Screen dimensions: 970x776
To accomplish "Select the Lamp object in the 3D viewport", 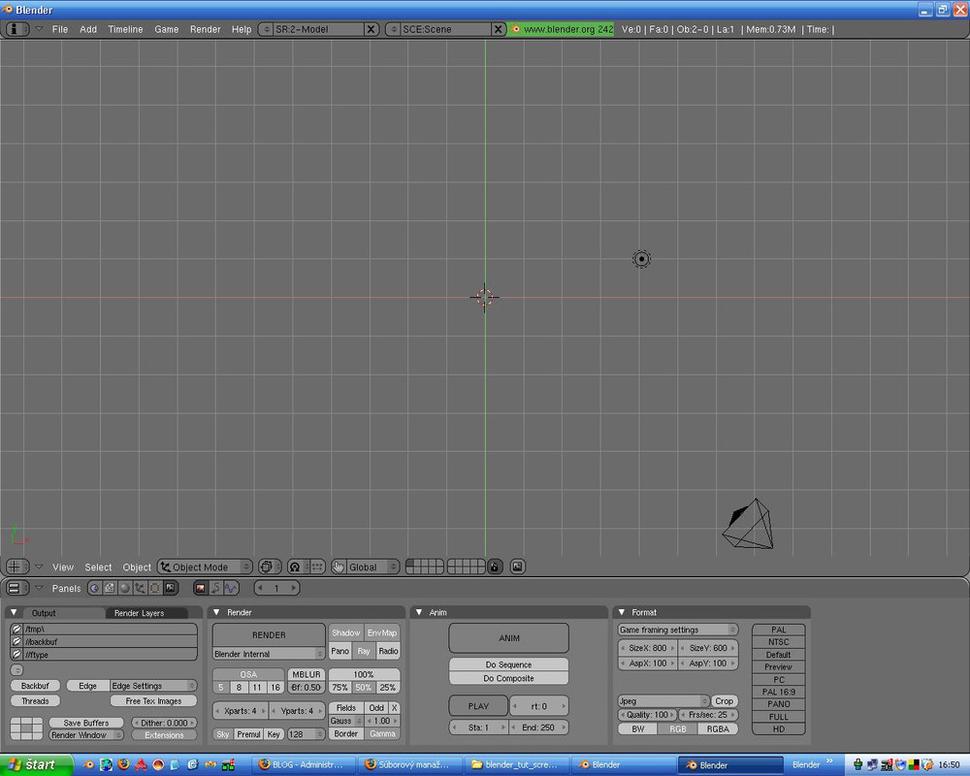I will point(642,259).
